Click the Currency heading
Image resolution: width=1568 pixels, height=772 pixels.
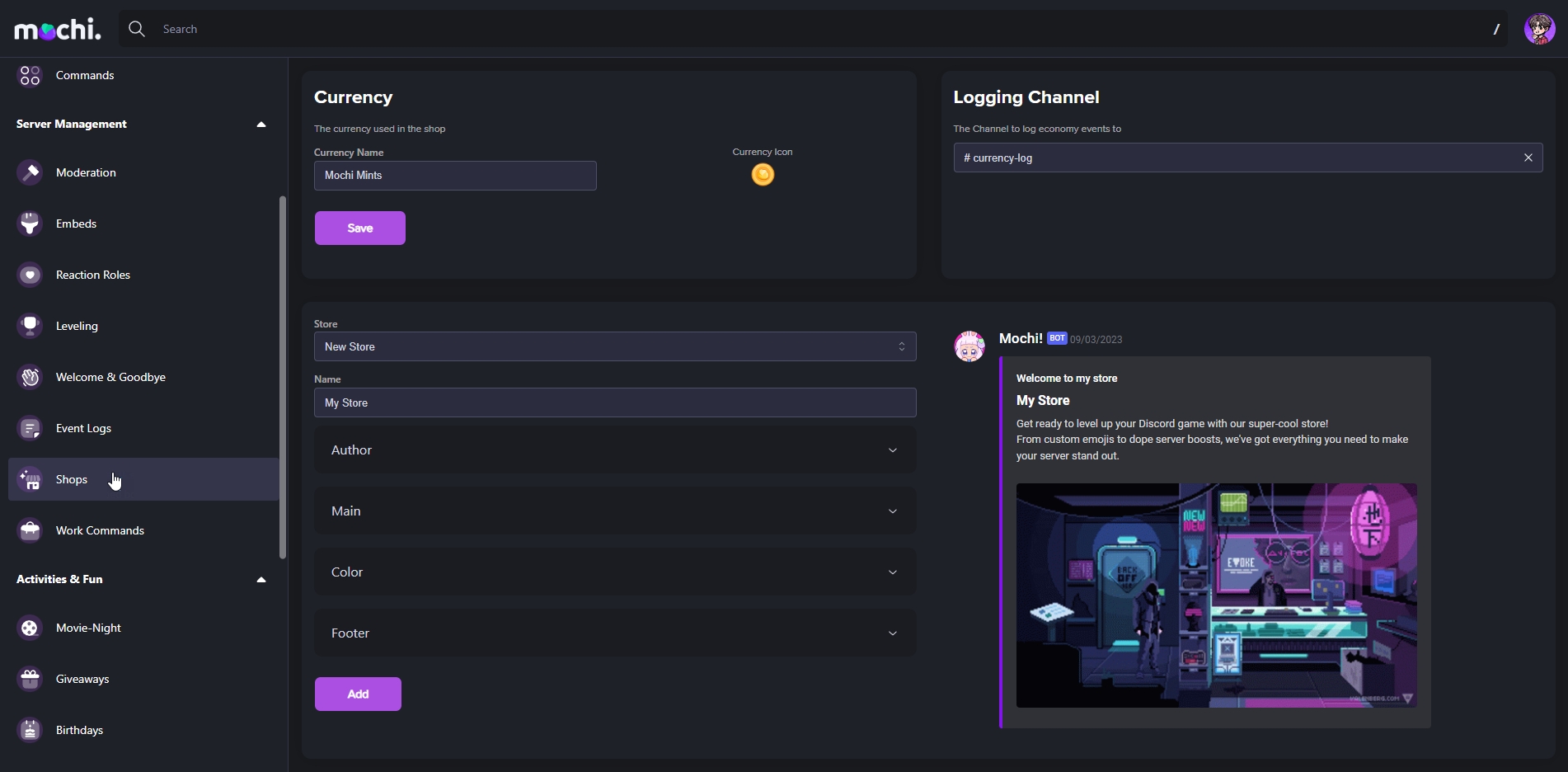coord(353,97)
